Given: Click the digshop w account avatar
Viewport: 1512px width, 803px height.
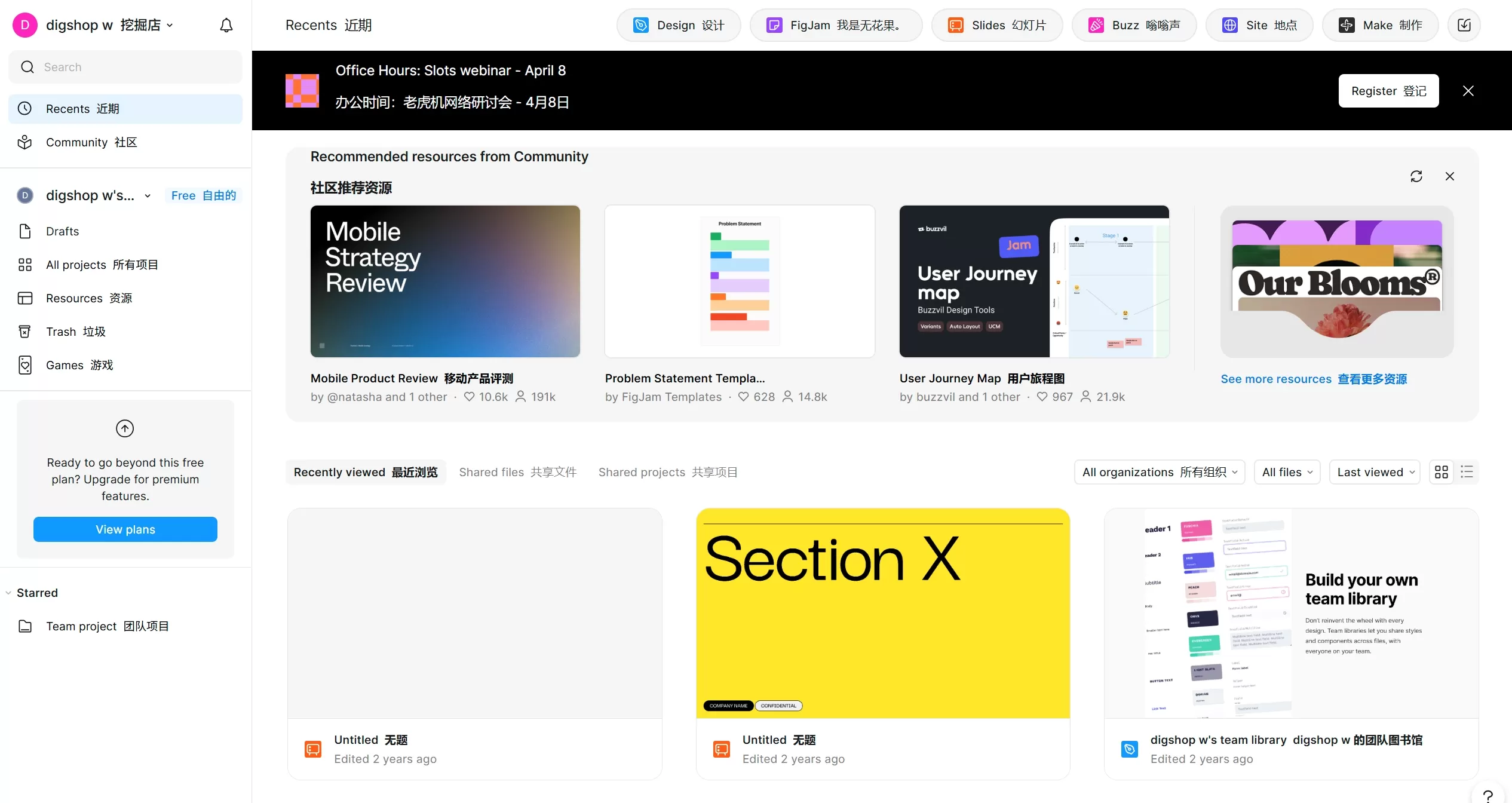Looking at the screenshot, I should click(x=25, y=25).
